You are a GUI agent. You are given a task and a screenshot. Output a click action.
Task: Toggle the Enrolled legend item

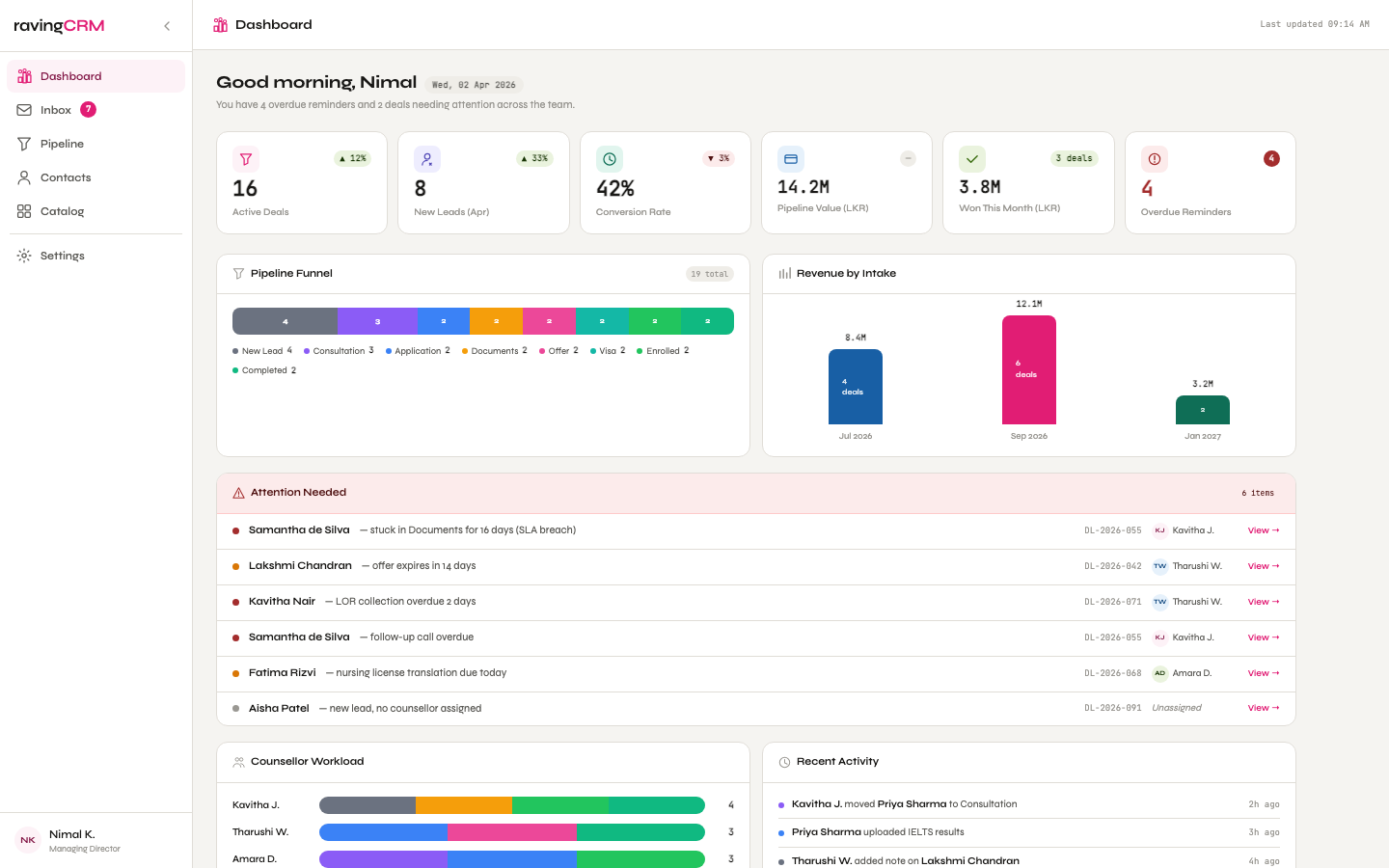(x=663, y=350)
